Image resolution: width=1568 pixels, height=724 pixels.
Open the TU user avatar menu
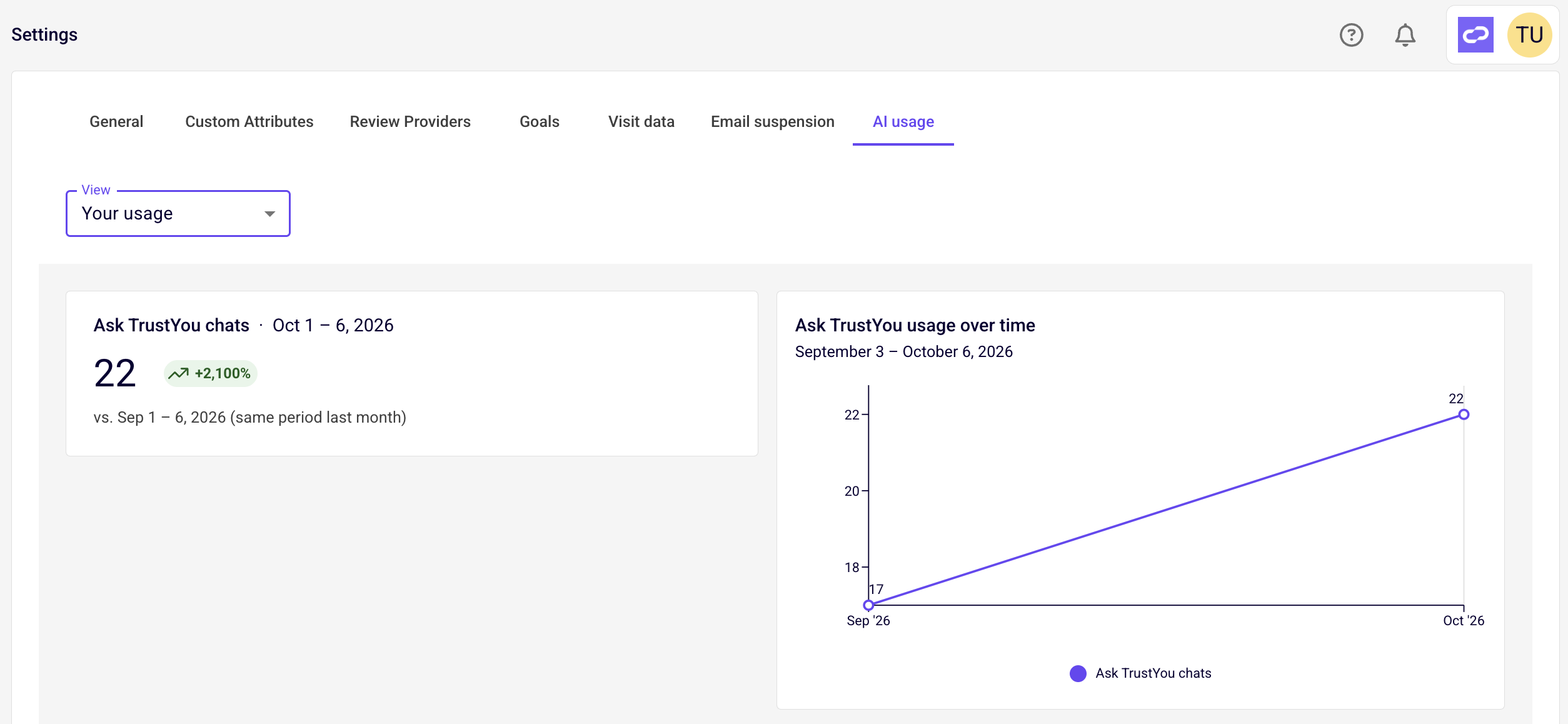tap(1529, 35)
